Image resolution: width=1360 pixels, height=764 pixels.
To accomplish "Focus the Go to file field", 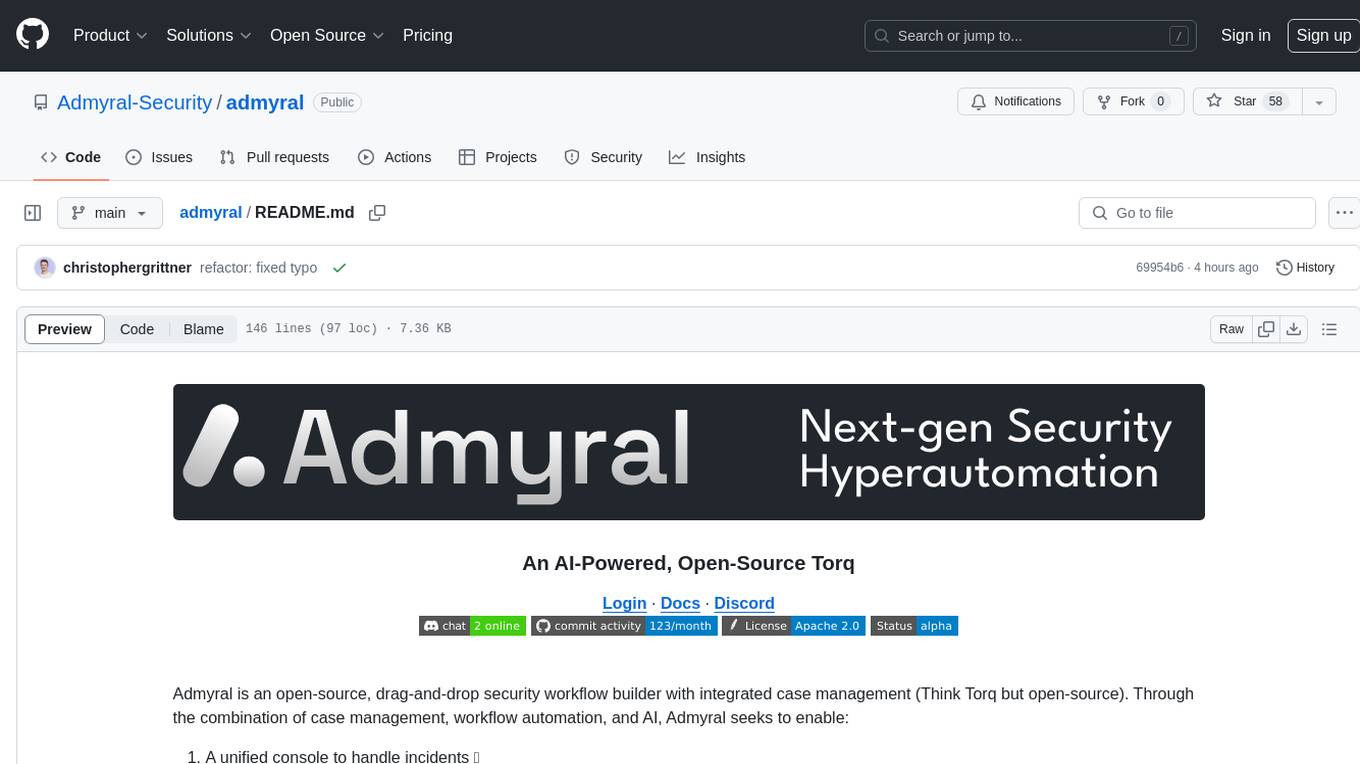I will click(x=1197, y=213).
